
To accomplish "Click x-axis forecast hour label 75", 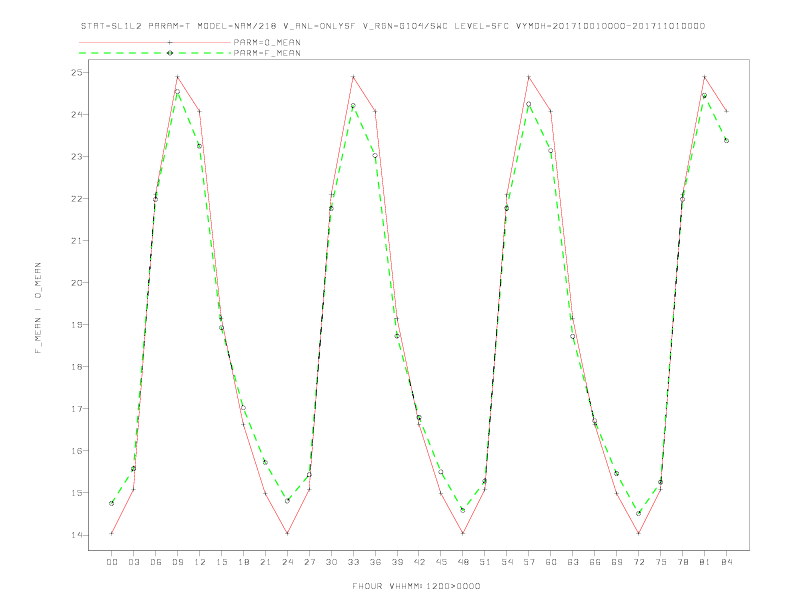I will click(661, 562).
